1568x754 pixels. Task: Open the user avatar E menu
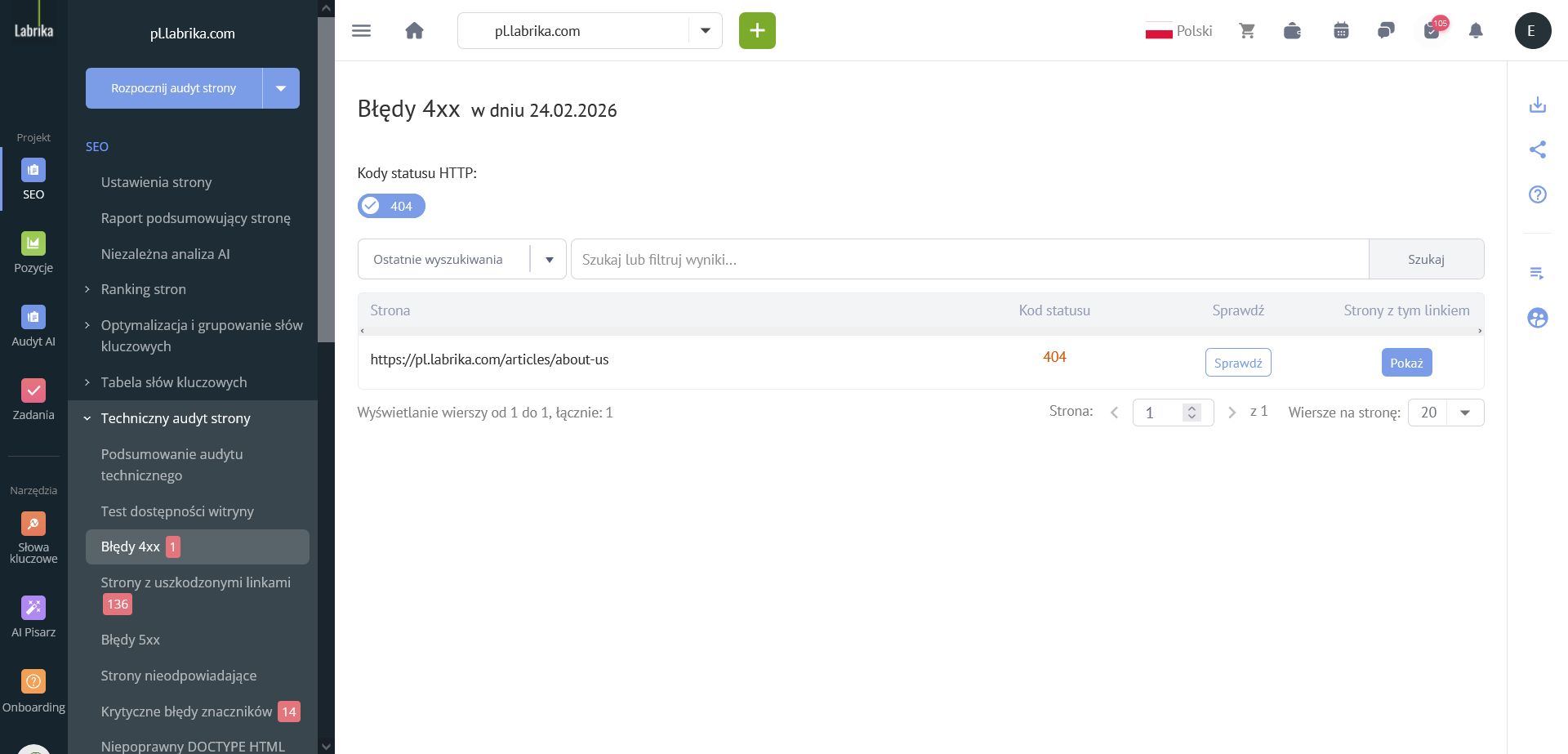[1532, 31]
